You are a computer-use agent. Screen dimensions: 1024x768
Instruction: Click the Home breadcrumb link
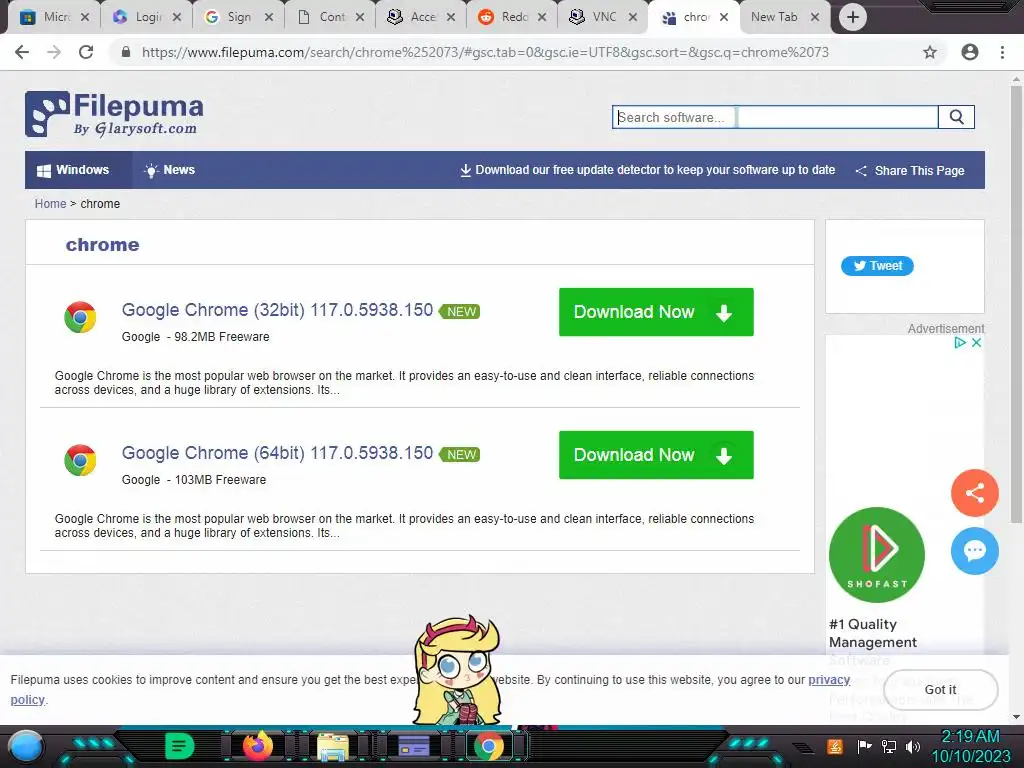click(x=50, y=204)
